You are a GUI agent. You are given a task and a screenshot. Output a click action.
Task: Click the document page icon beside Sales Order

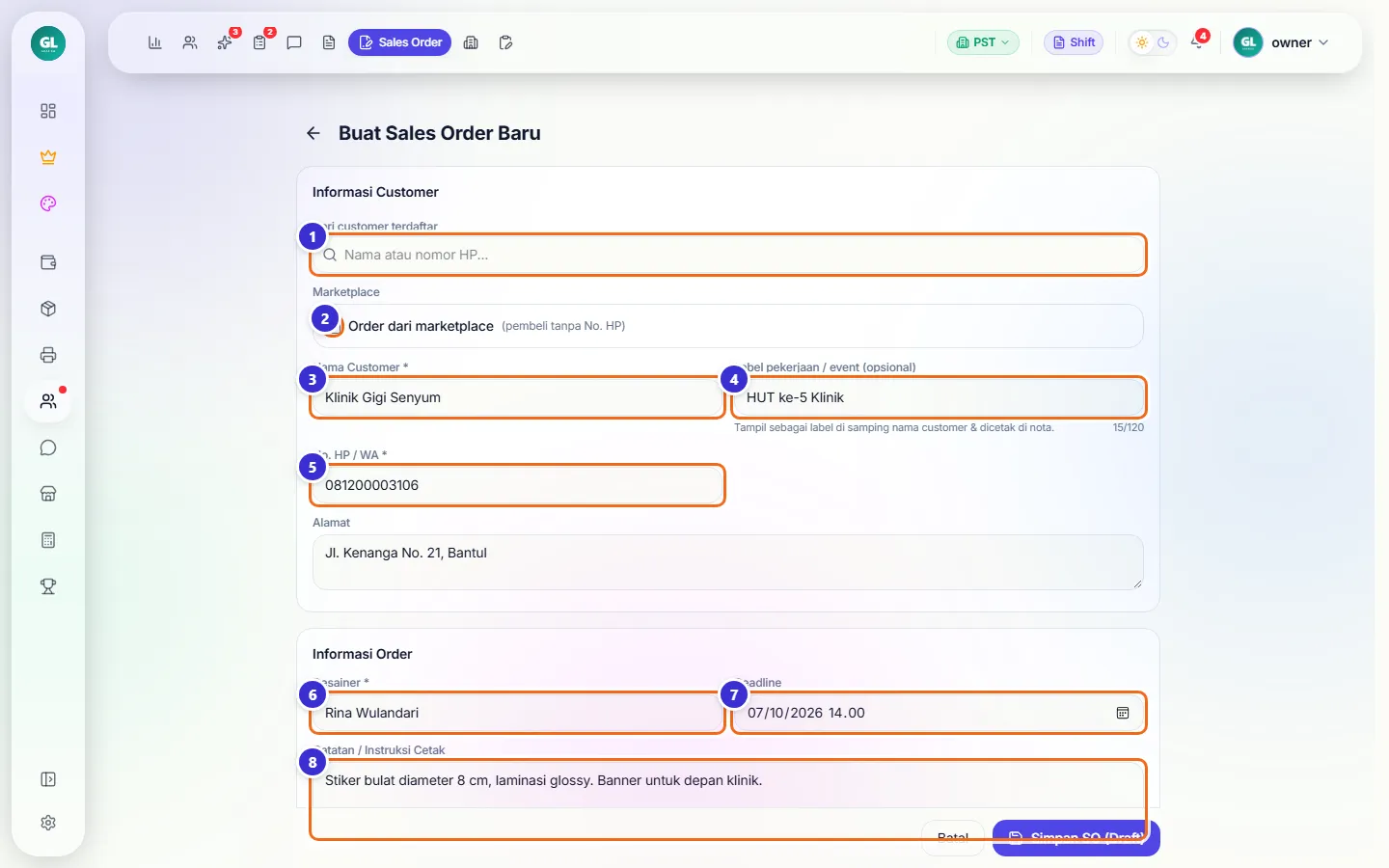click(329, 42)
